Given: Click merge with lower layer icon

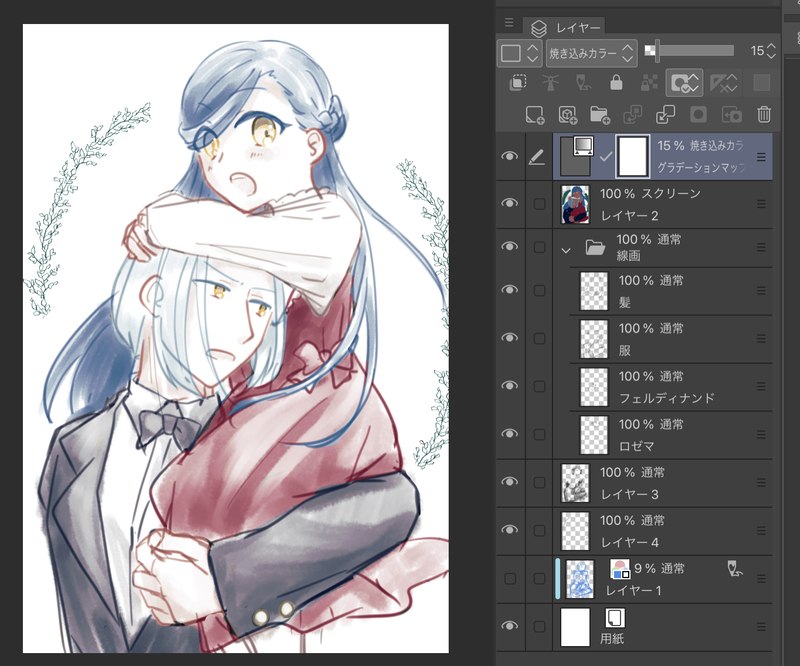Looking at the screenshot, I should [665, 115].
